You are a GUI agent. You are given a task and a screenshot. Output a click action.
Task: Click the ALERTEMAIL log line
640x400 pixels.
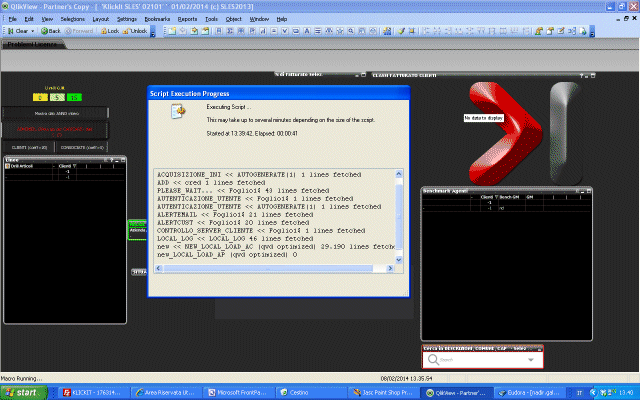(x=235, y=215)
